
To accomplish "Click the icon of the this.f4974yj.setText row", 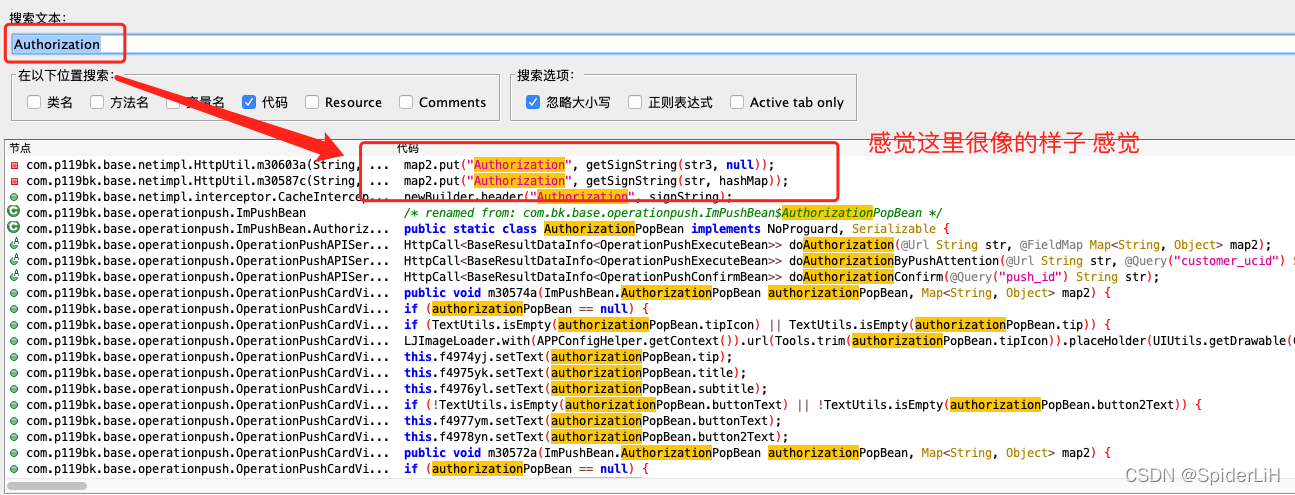I will point(14,356).
